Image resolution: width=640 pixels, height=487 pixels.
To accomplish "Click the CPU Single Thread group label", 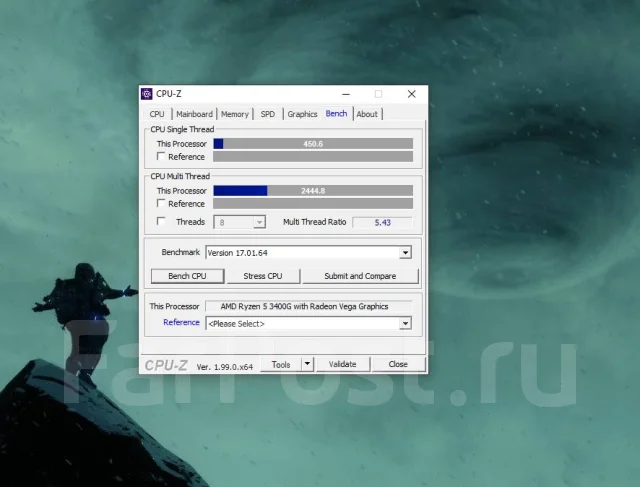I will [182, 129].
